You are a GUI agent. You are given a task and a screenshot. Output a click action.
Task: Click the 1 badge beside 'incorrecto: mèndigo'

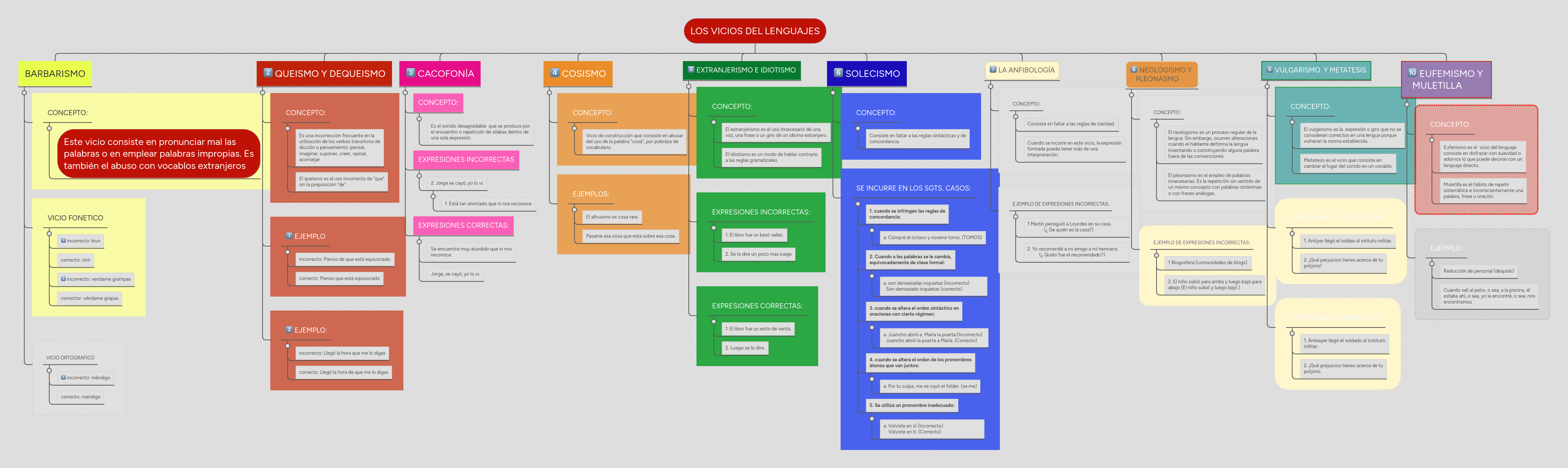coord(63,378)
